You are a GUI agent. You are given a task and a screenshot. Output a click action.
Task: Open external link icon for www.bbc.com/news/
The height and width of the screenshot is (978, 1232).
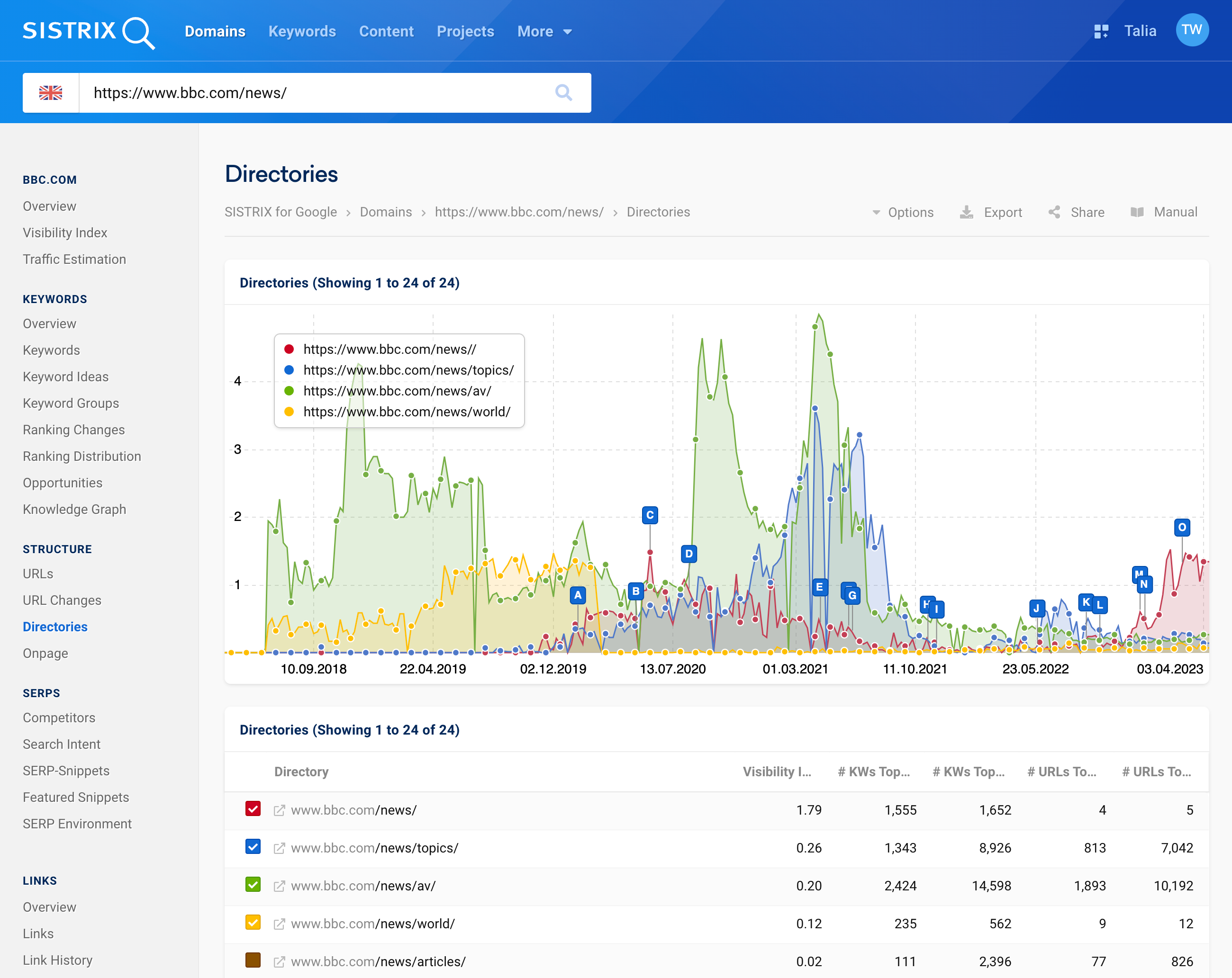click(x=280, y=810)
